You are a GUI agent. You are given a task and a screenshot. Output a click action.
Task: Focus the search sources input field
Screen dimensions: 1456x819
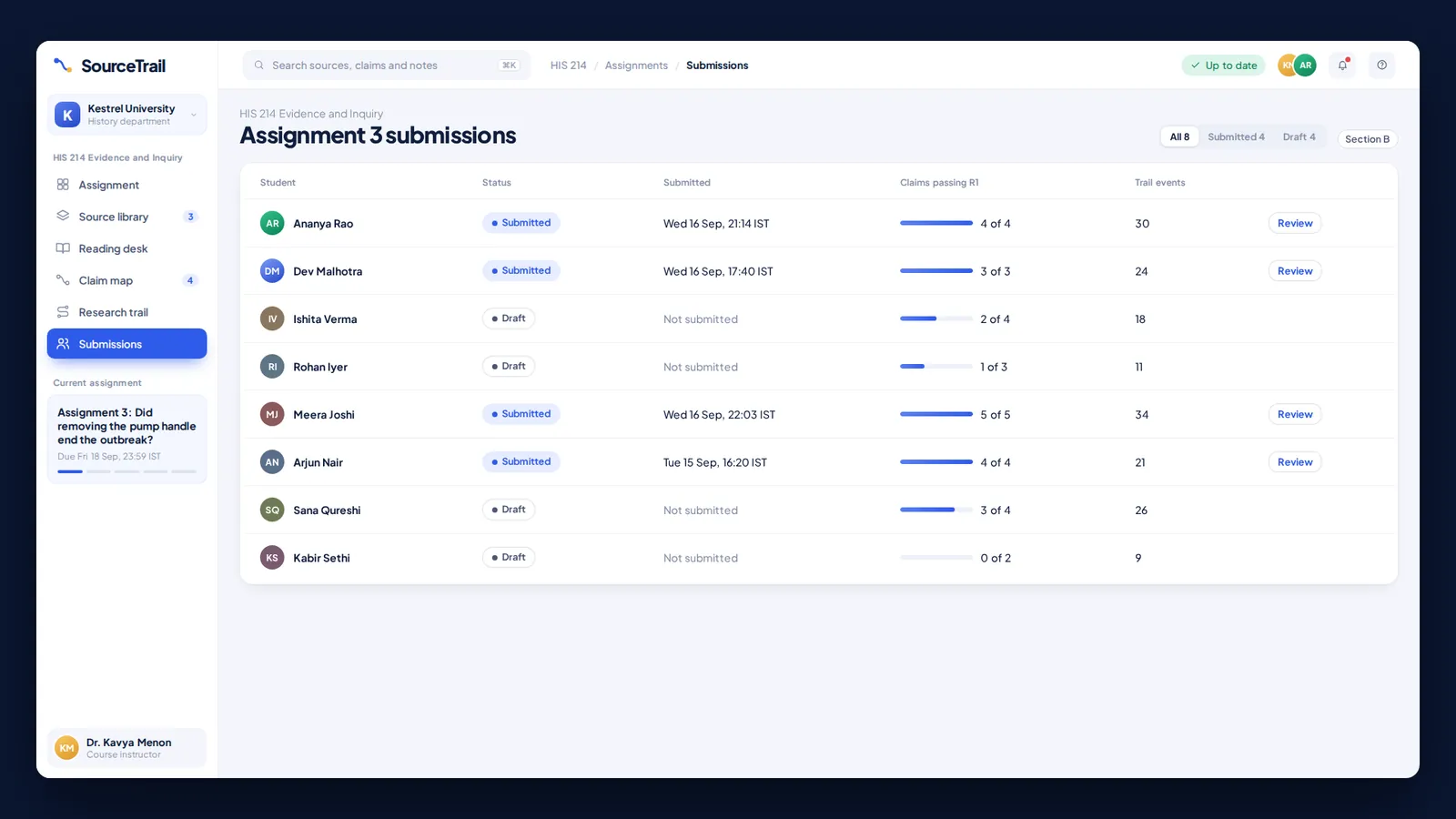(386, 66)
